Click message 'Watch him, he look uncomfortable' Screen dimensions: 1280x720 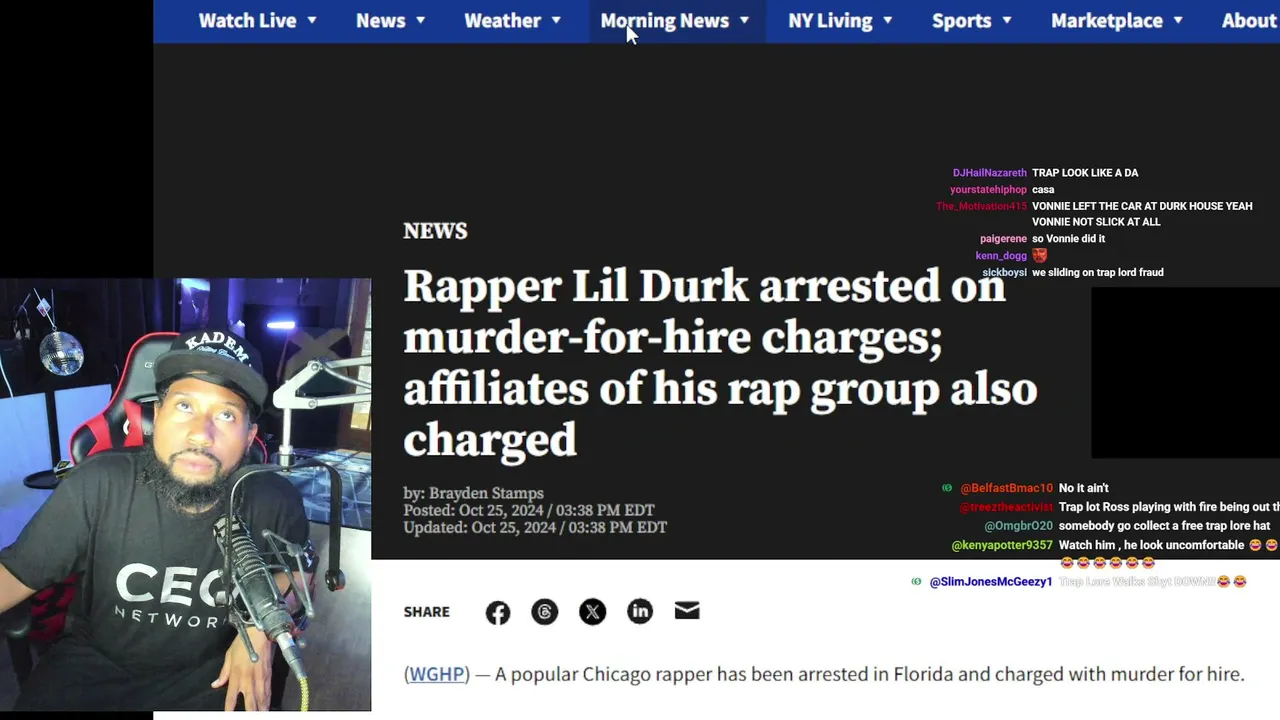(1152, 545)
